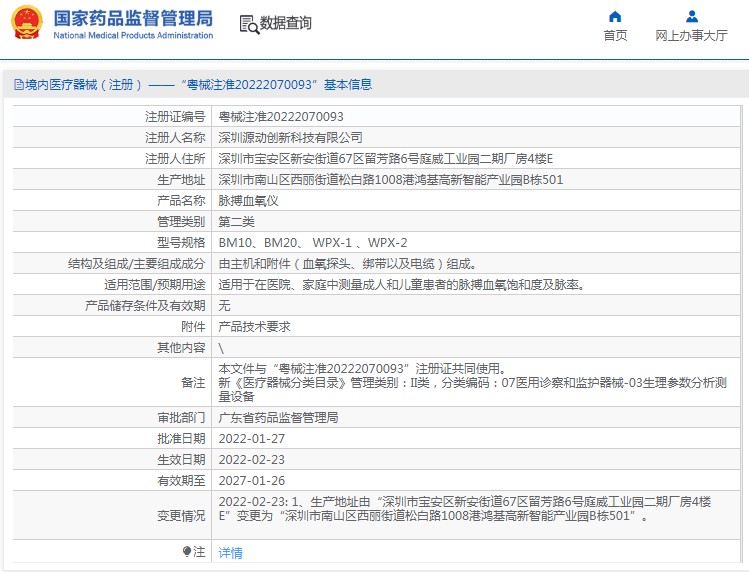Click the national emblem logo
749x572 pixels.
coord(27,23)
